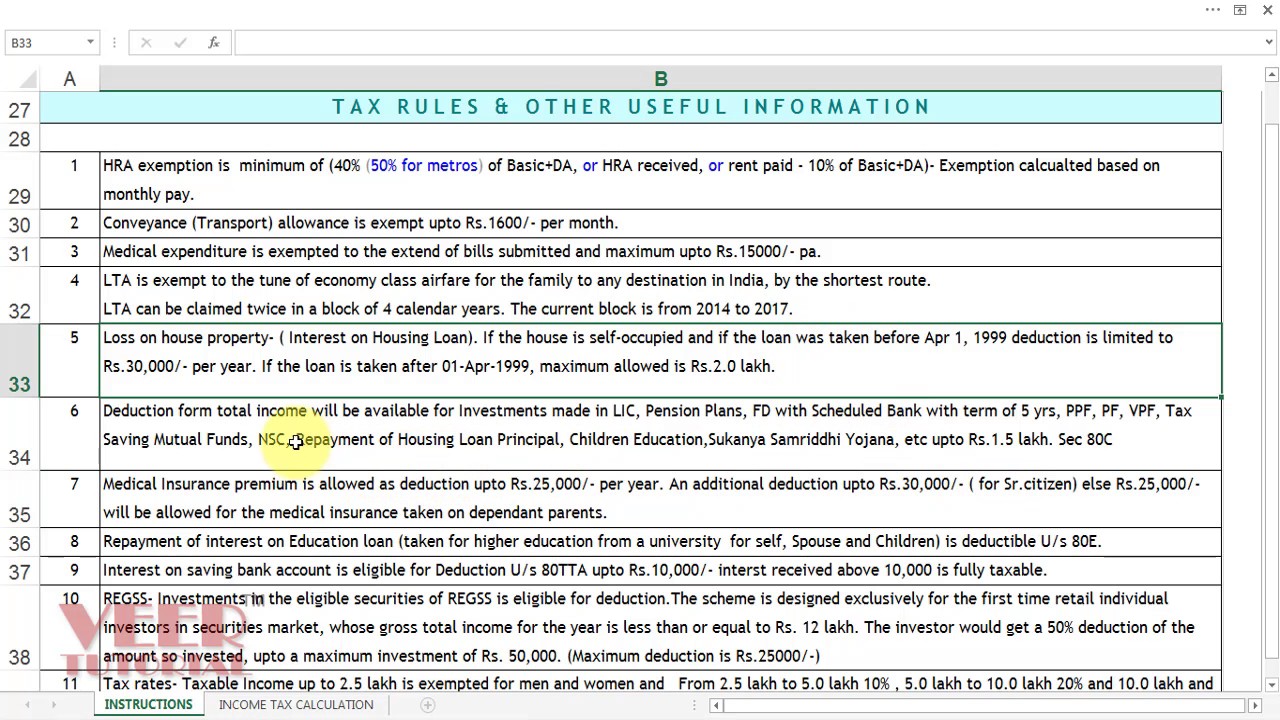This screenshot has width=1280, height=720.
Task: Click the three-dots more options icon
Action: [1213, 10]
